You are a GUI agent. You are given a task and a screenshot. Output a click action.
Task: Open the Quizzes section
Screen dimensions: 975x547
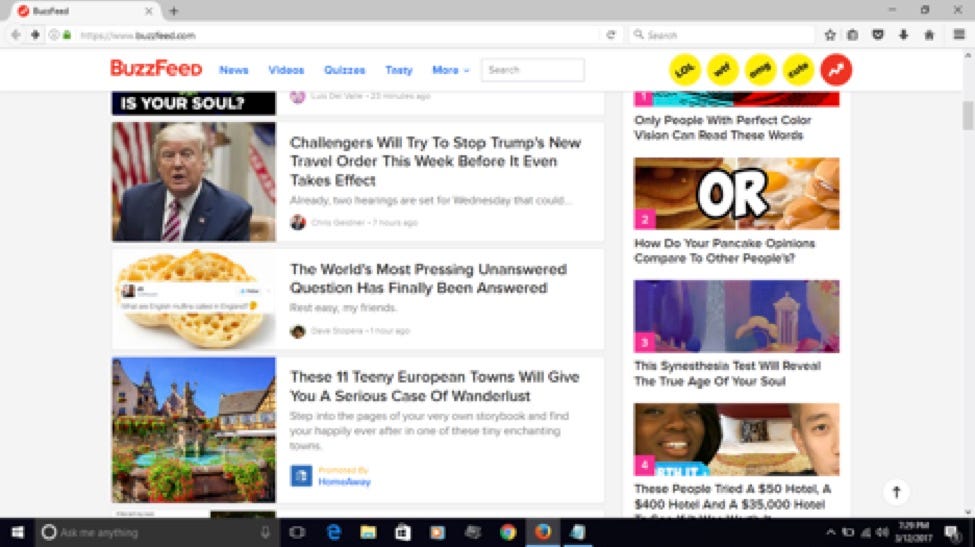pyautogui.click(x=344, y=70)
